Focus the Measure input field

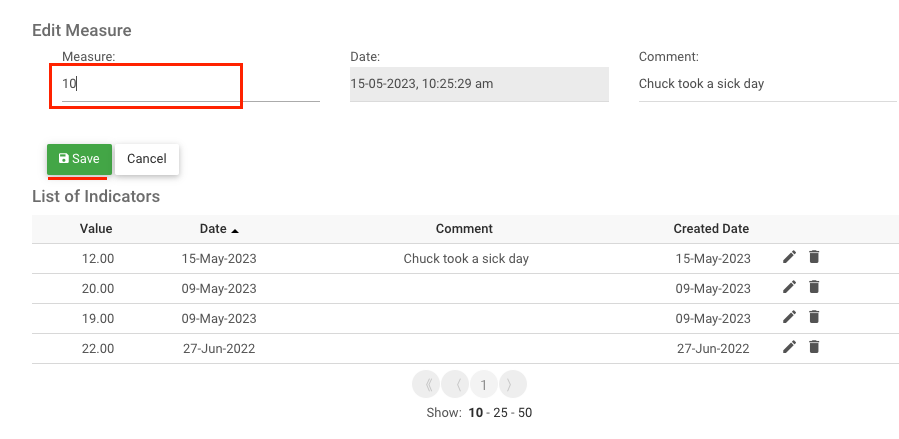185,85
